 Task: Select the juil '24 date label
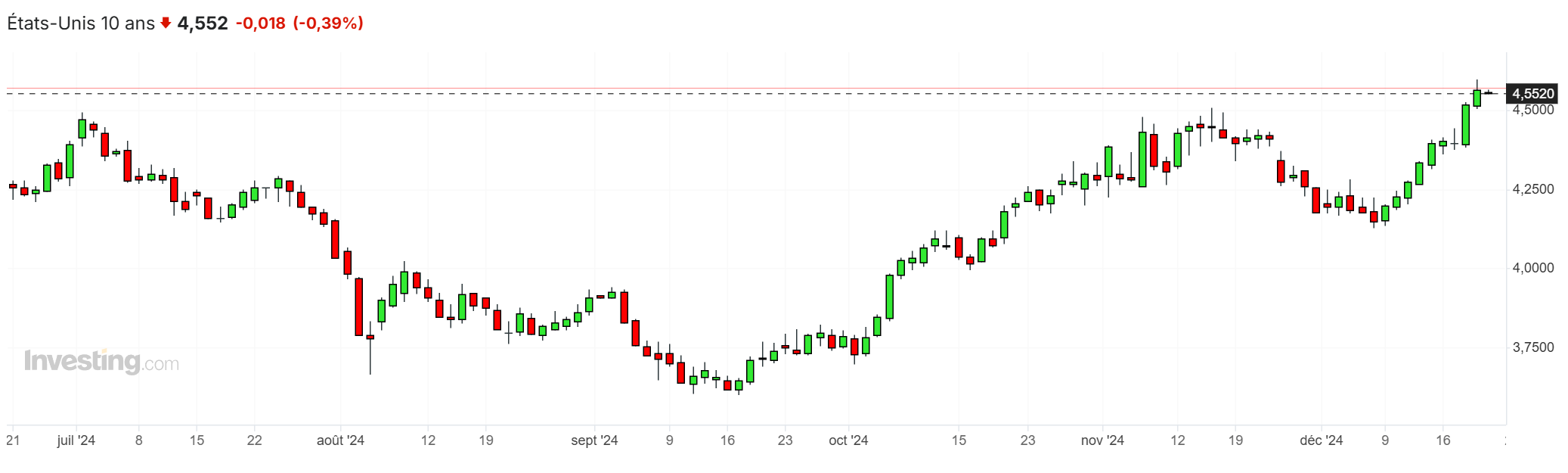(x=76, y=440)
